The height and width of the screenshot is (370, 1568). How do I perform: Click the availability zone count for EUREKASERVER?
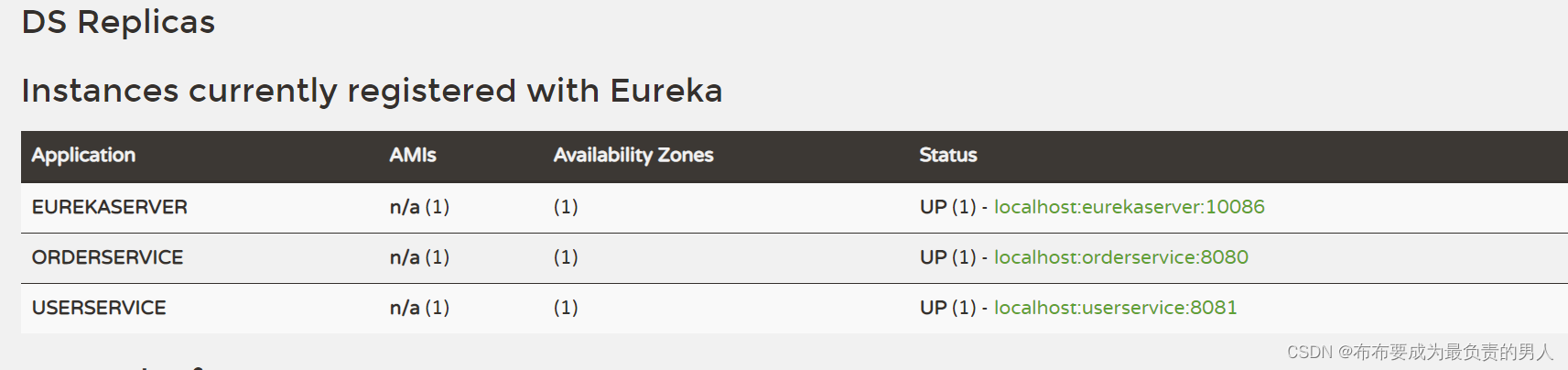pos(566,207)
